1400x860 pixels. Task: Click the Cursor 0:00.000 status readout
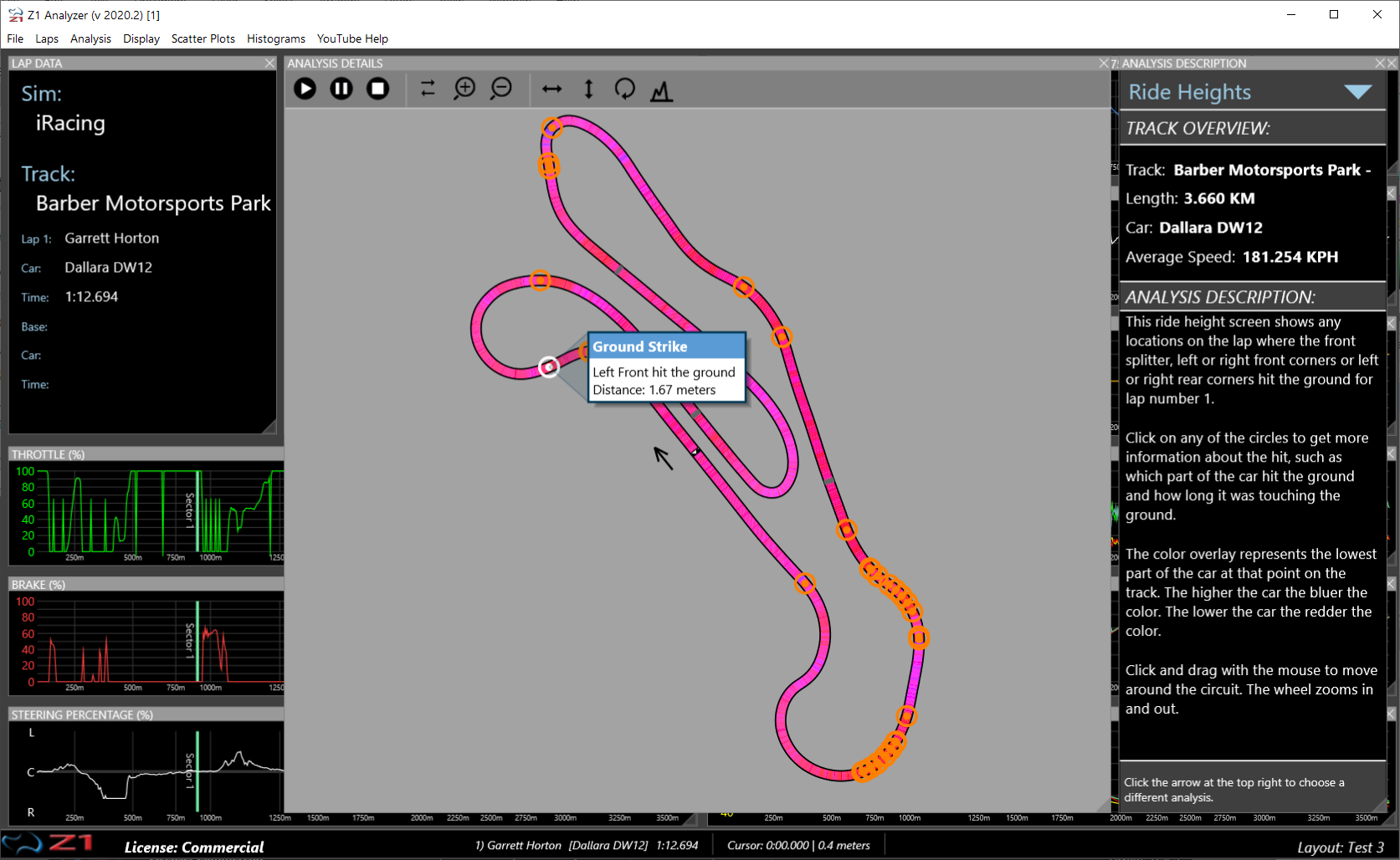pos(798,846)
